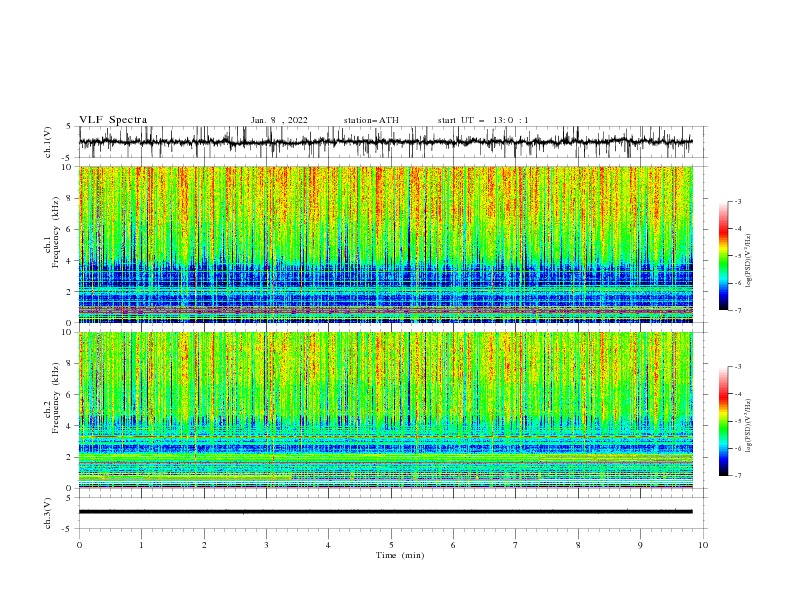Click the lower color bar's log(PSD) label
This screenshot has width=792, height=612.
pos(750,426)
